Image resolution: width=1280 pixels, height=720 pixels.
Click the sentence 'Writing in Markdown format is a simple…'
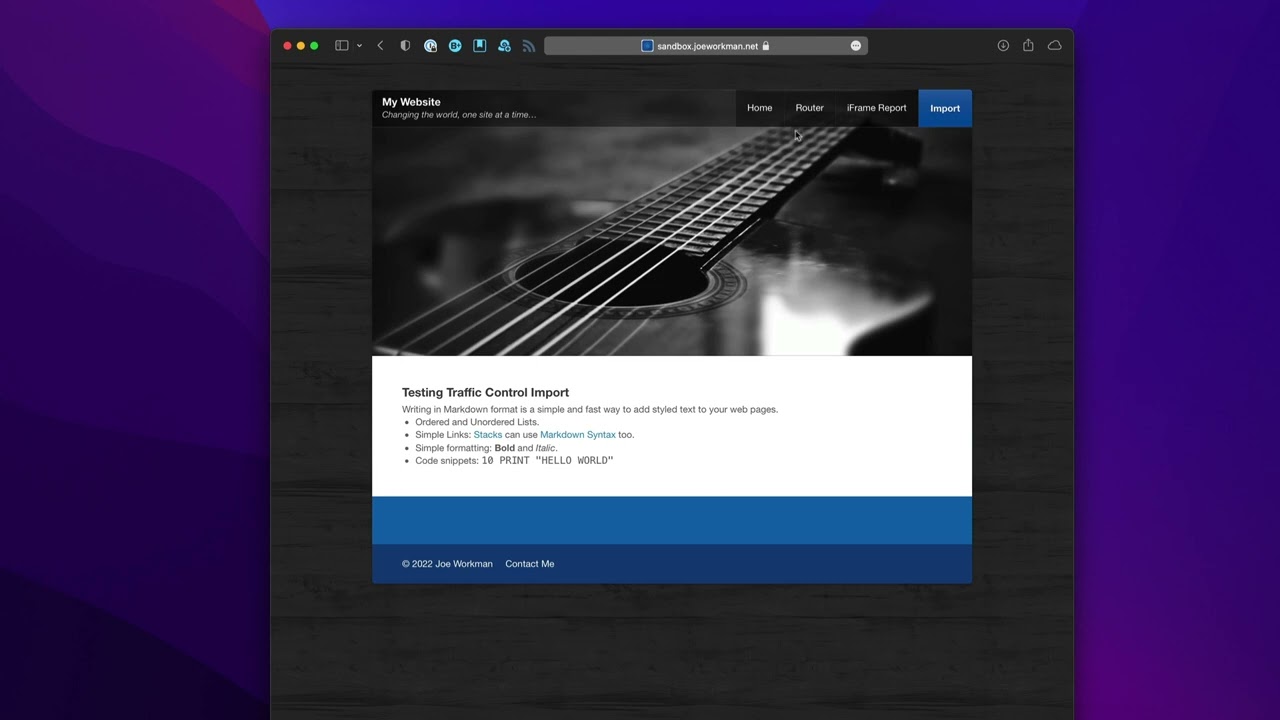click(x=590, y=409)
